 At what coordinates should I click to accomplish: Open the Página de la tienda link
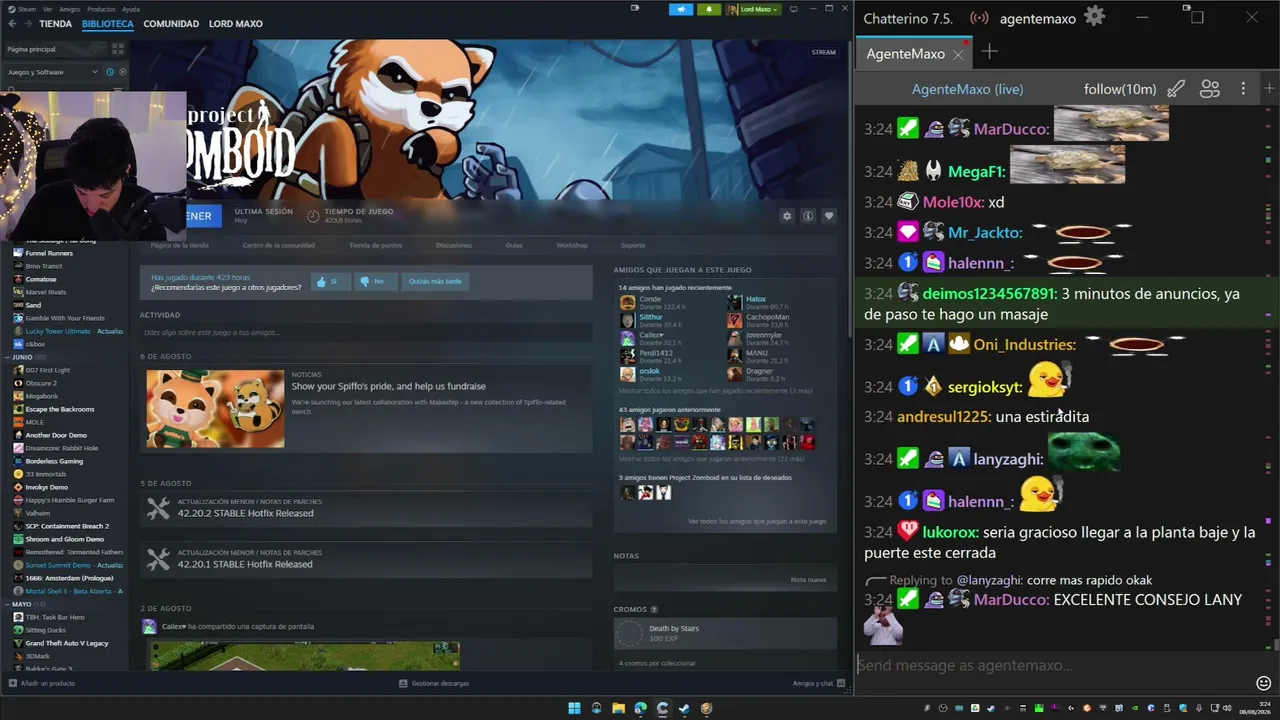(180, 245)
